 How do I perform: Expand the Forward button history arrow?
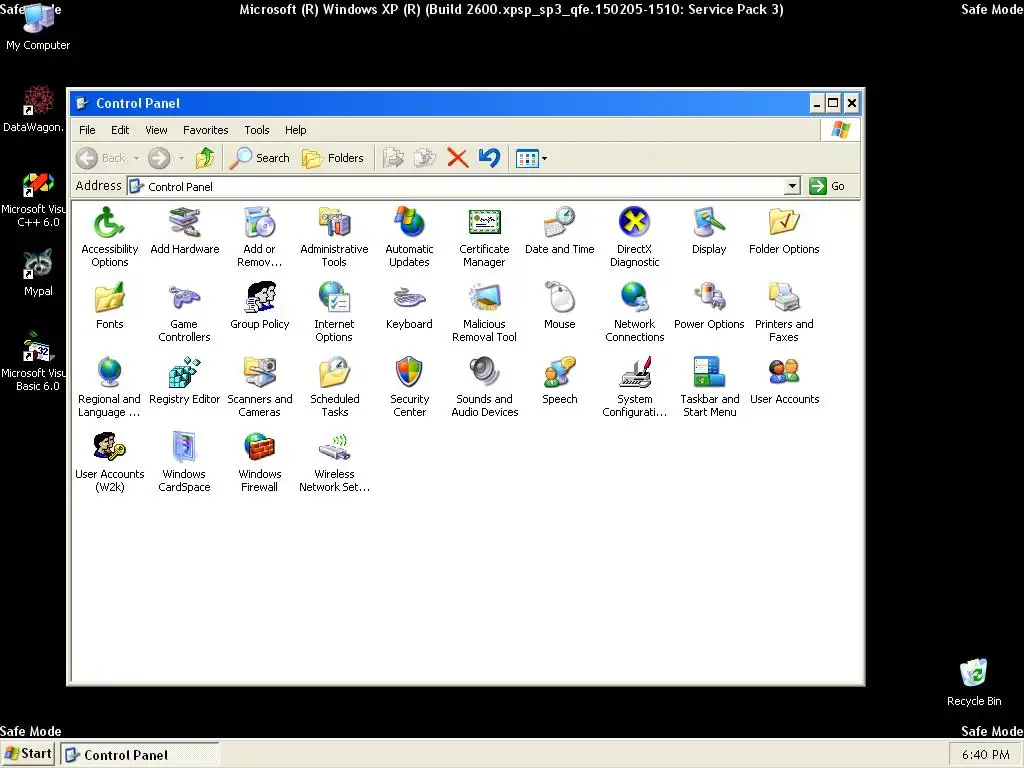click(181, 158)
